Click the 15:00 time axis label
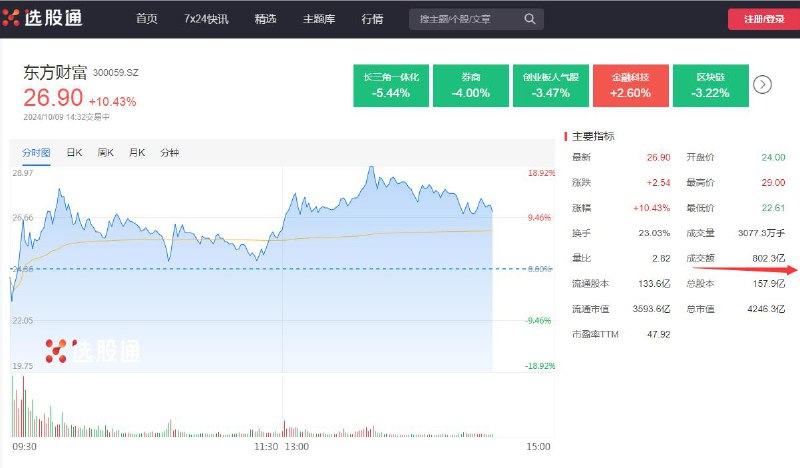This screenshot has width=800, height=468. click(x=538, y=447)
